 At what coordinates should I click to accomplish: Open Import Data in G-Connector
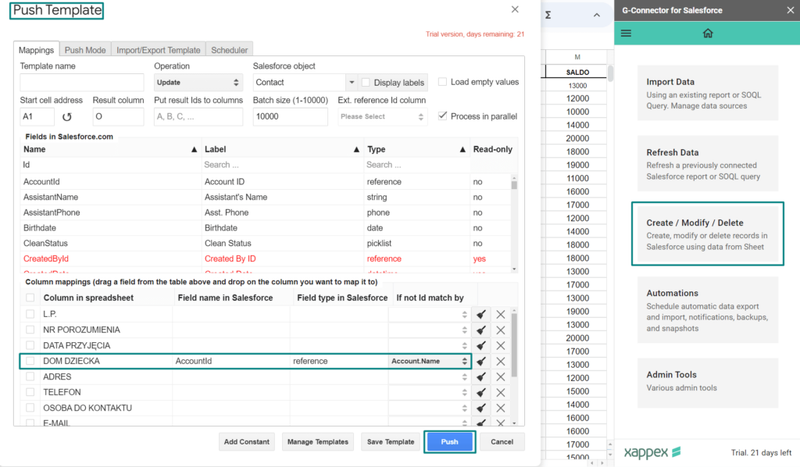[x=708, y=93]
